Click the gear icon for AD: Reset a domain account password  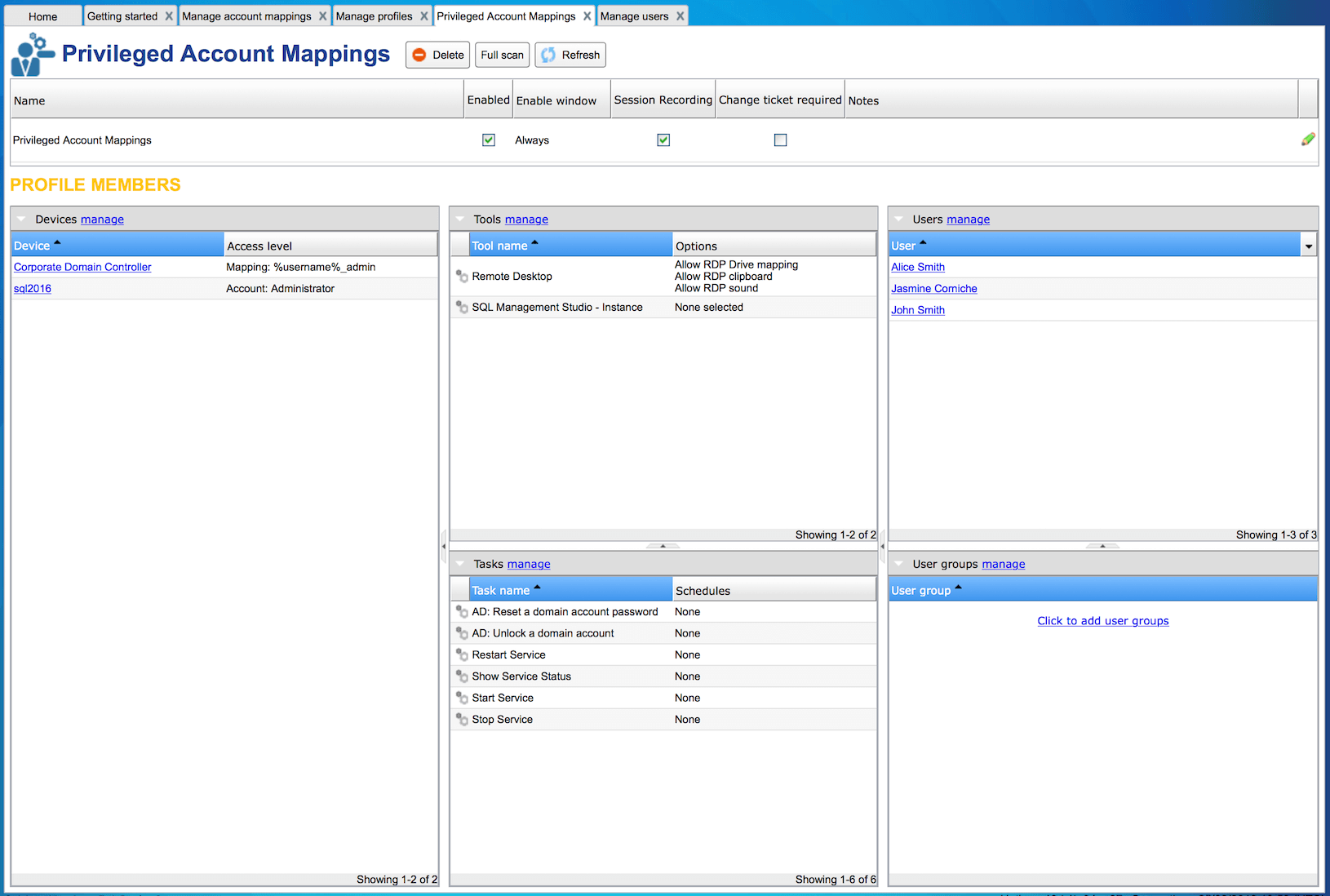tap(462, 612)
